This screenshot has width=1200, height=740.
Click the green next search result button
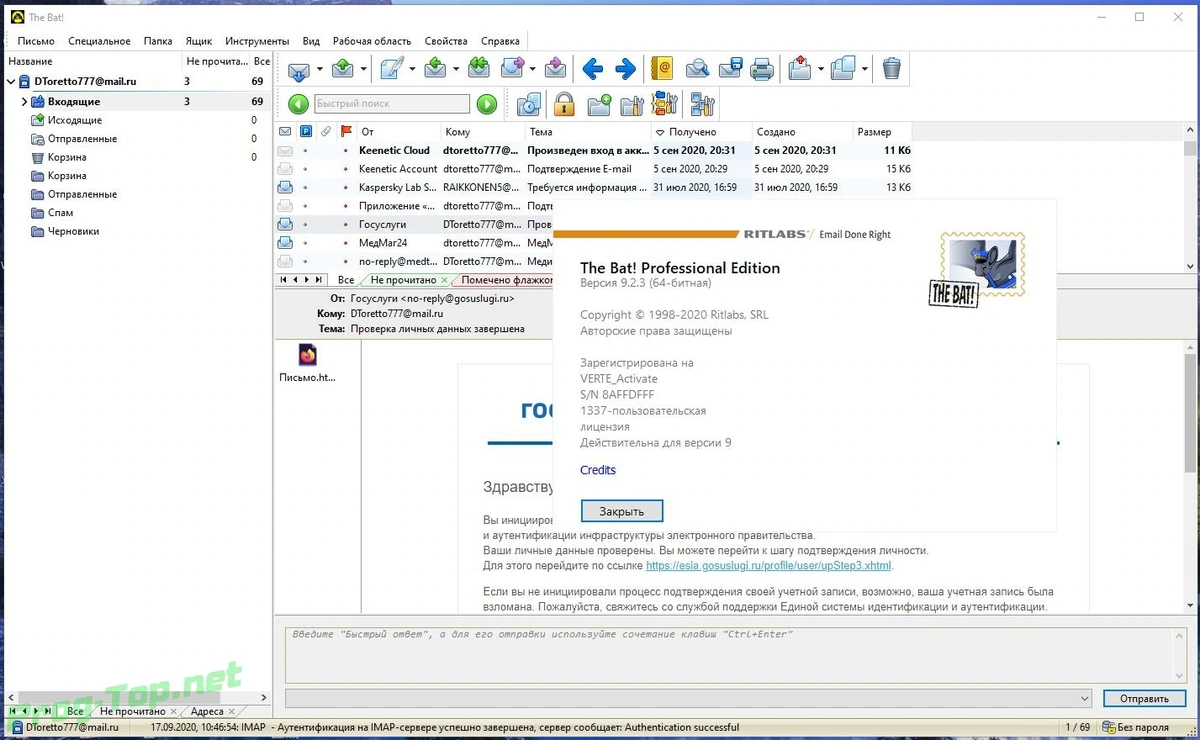[x=487, y=104]
